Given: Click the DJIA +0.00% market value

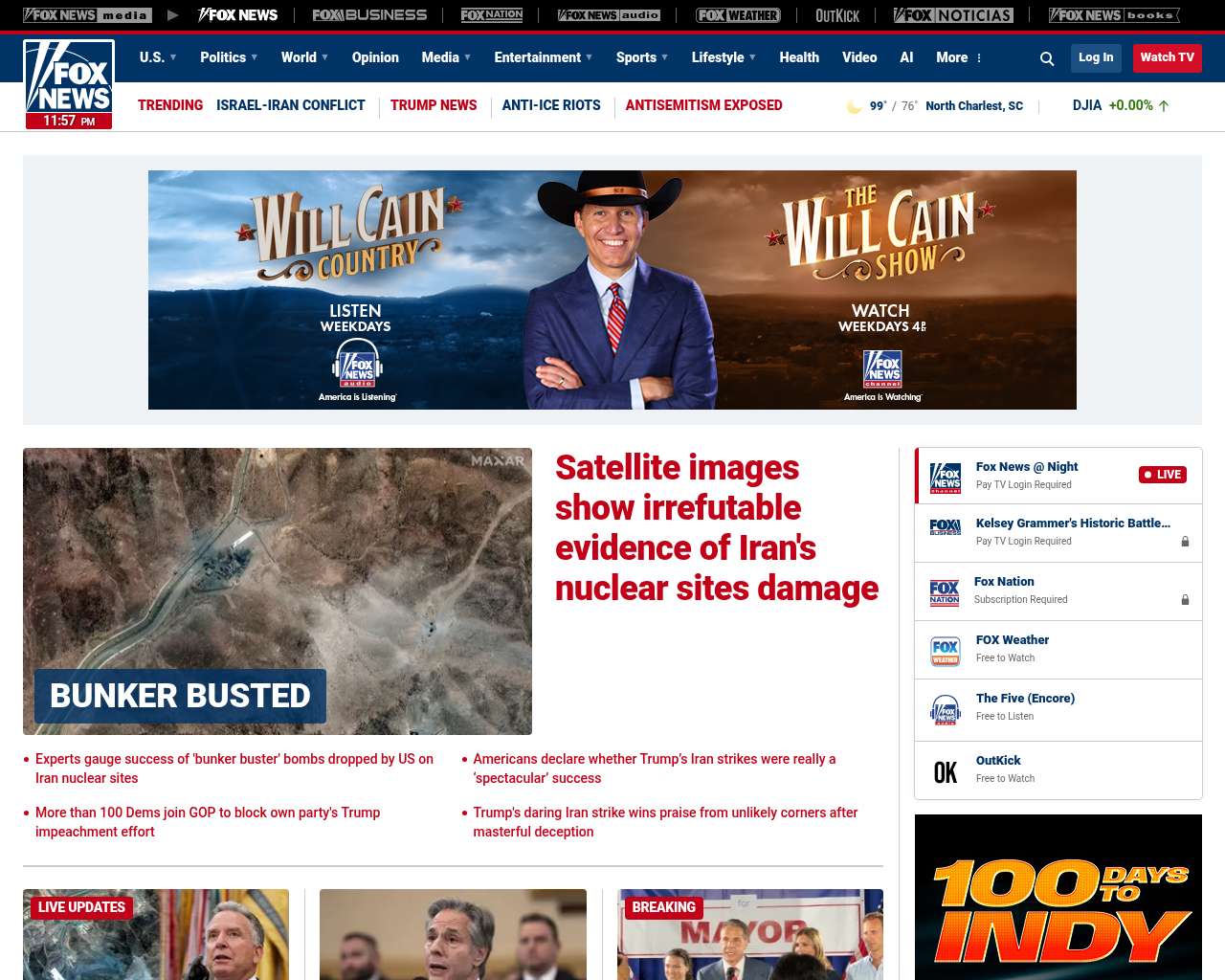Looking at the screenshot, I should tap(1121, 105).
